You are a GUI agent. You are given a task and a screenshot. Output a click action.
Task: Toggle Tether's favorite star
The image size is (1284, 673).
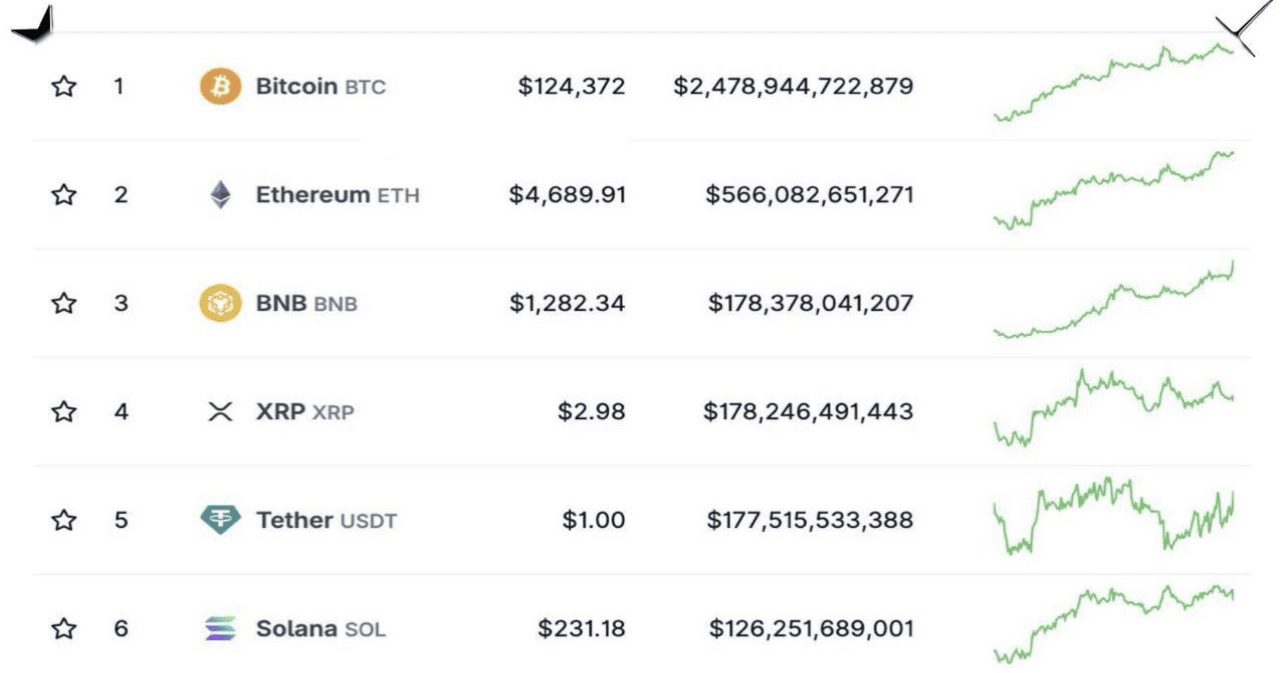coord(64,520)
